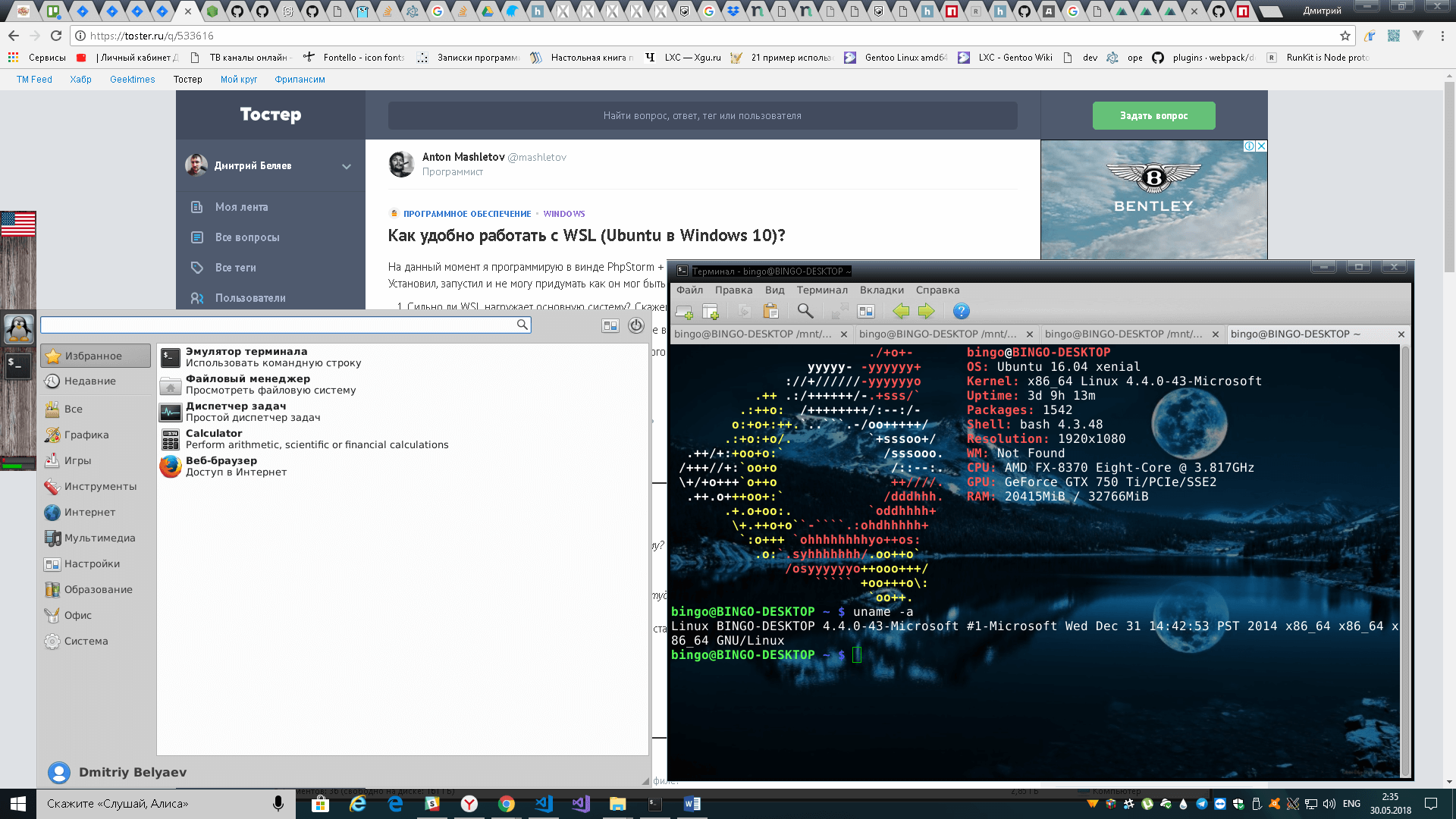Paste clipboard using Terminal toolbar icon
Image resolution: width=1456 pixels, height=819 pixels.
coord(771,311)
